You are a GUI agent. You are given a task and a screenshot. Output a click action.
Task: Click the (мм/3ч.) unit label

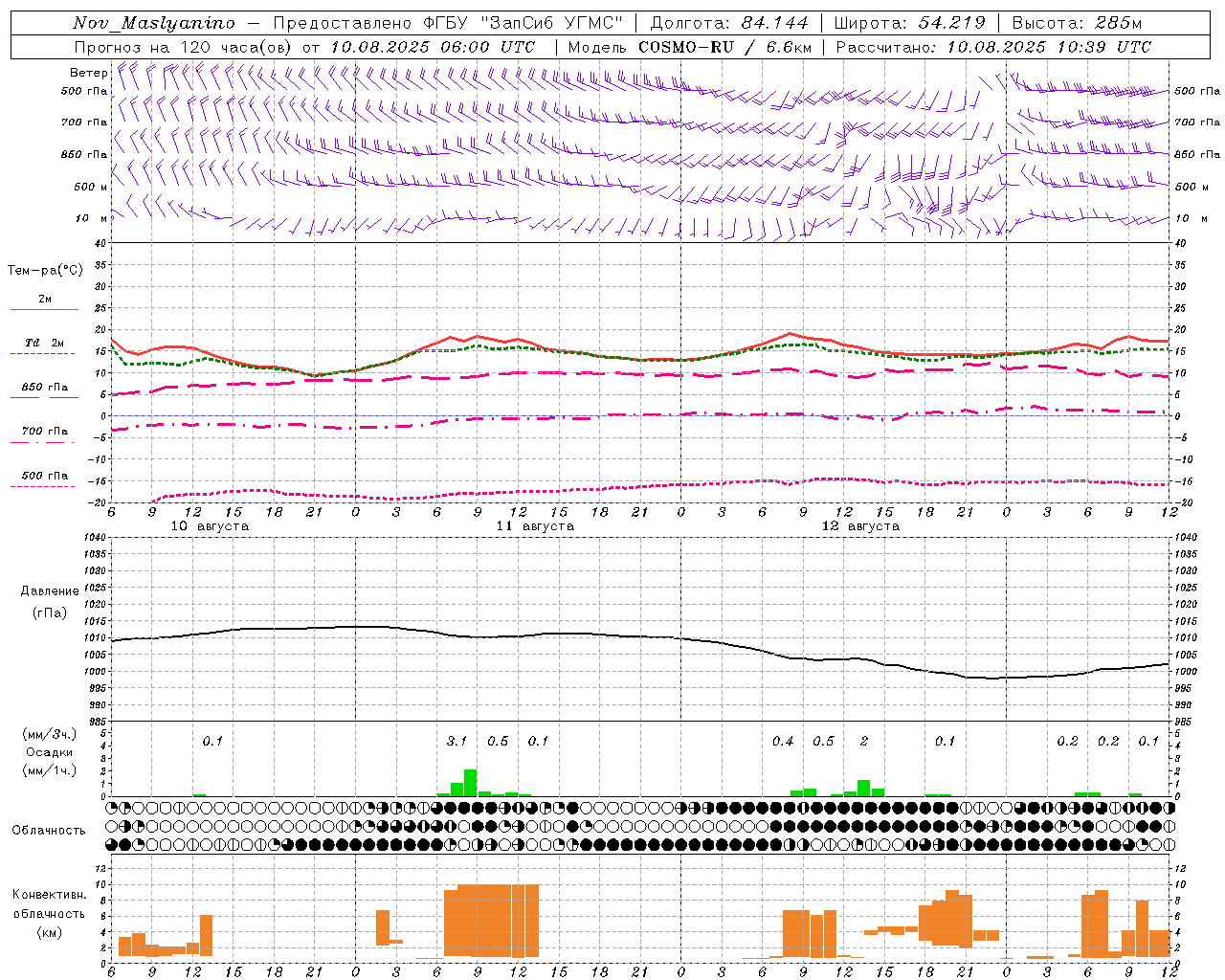pos(50,734)
